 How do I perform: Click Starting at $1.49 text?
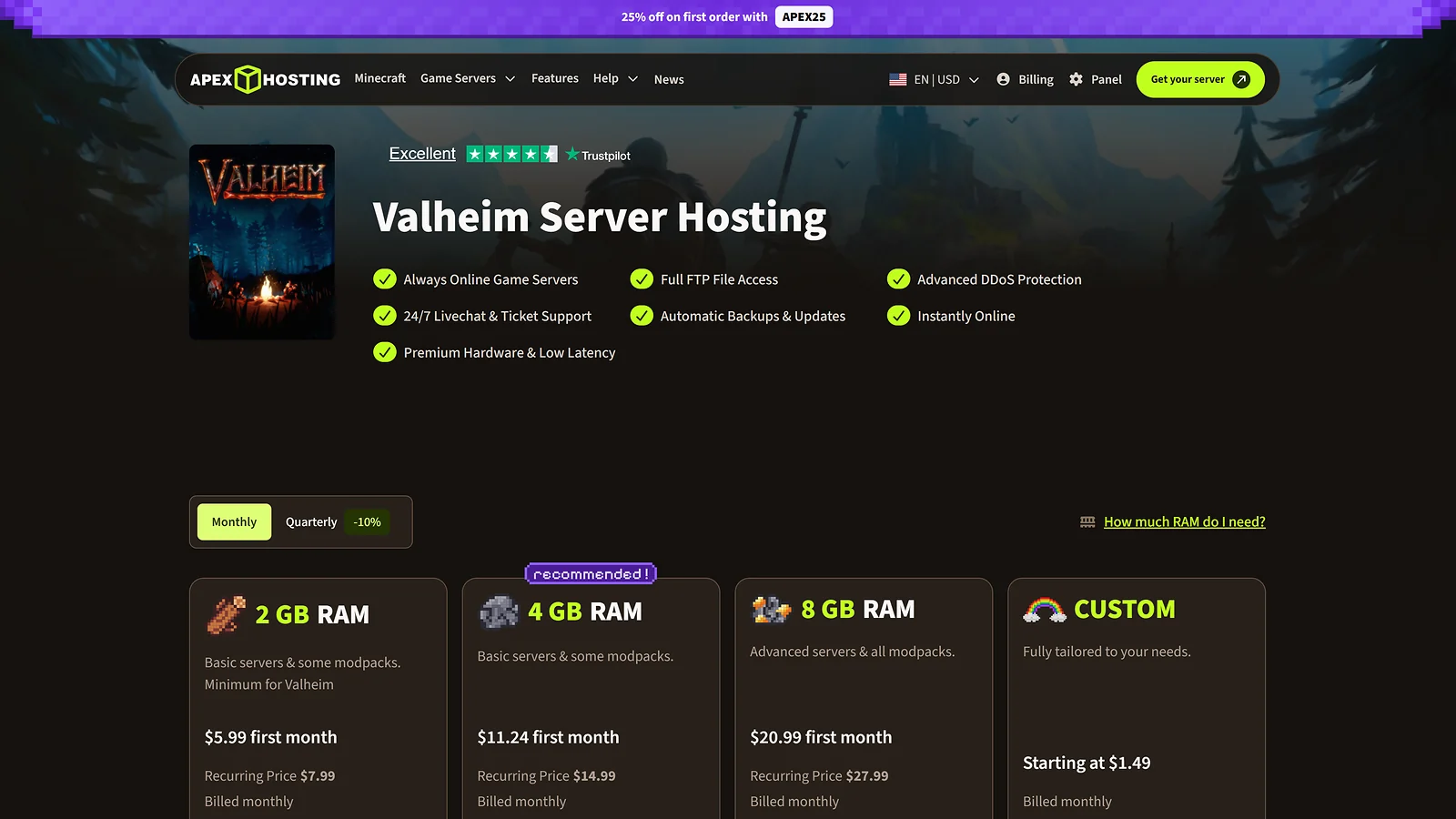[x=1087, y=763]
